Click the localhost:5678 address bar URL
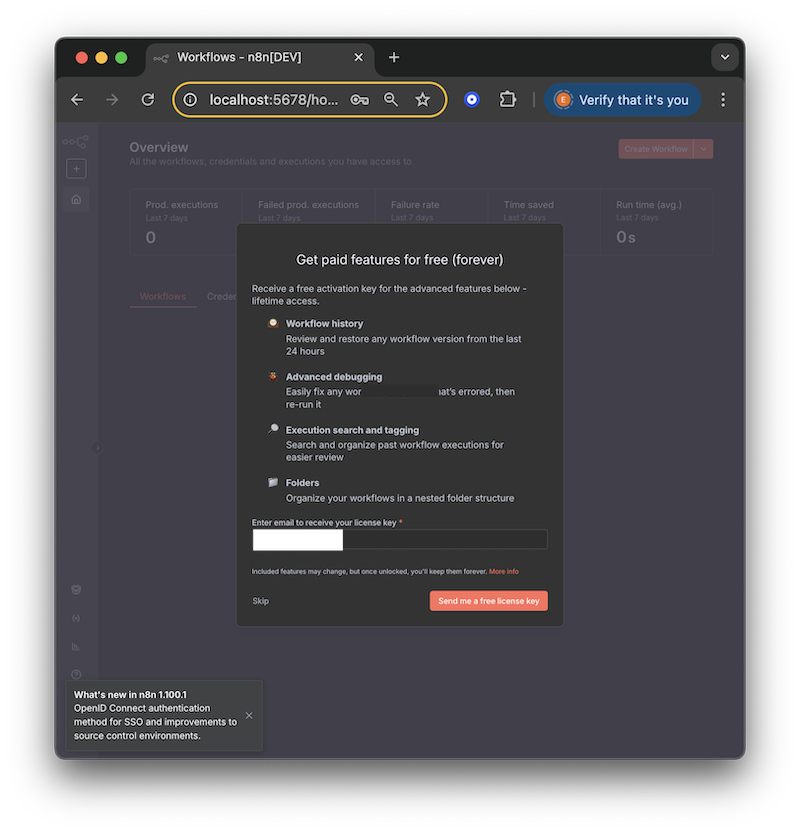The height and width of the screenshot is (832, 800). [x=273, y=100]
